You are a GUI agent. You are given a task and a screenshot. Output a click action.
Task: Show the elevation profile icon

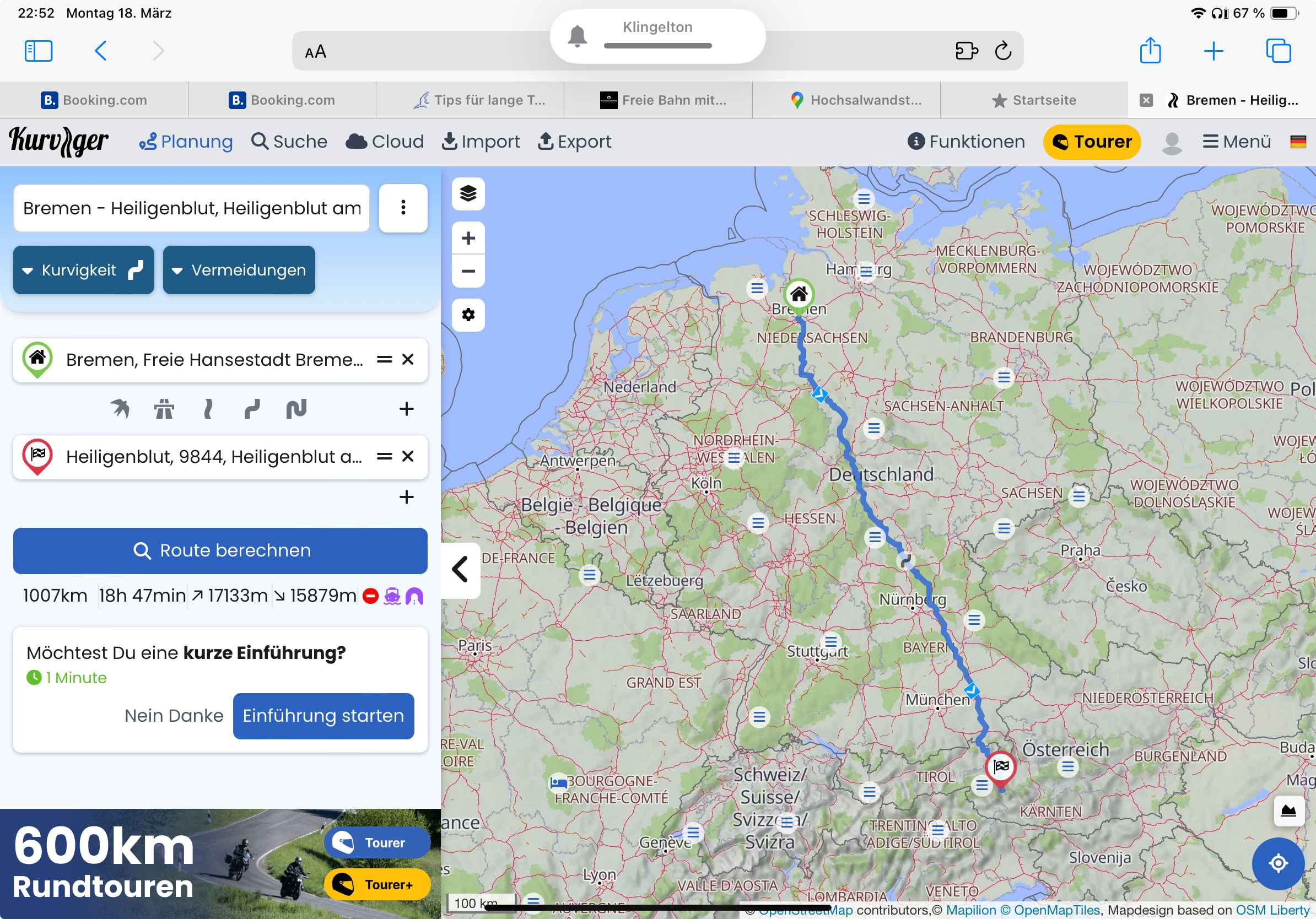1288,810
